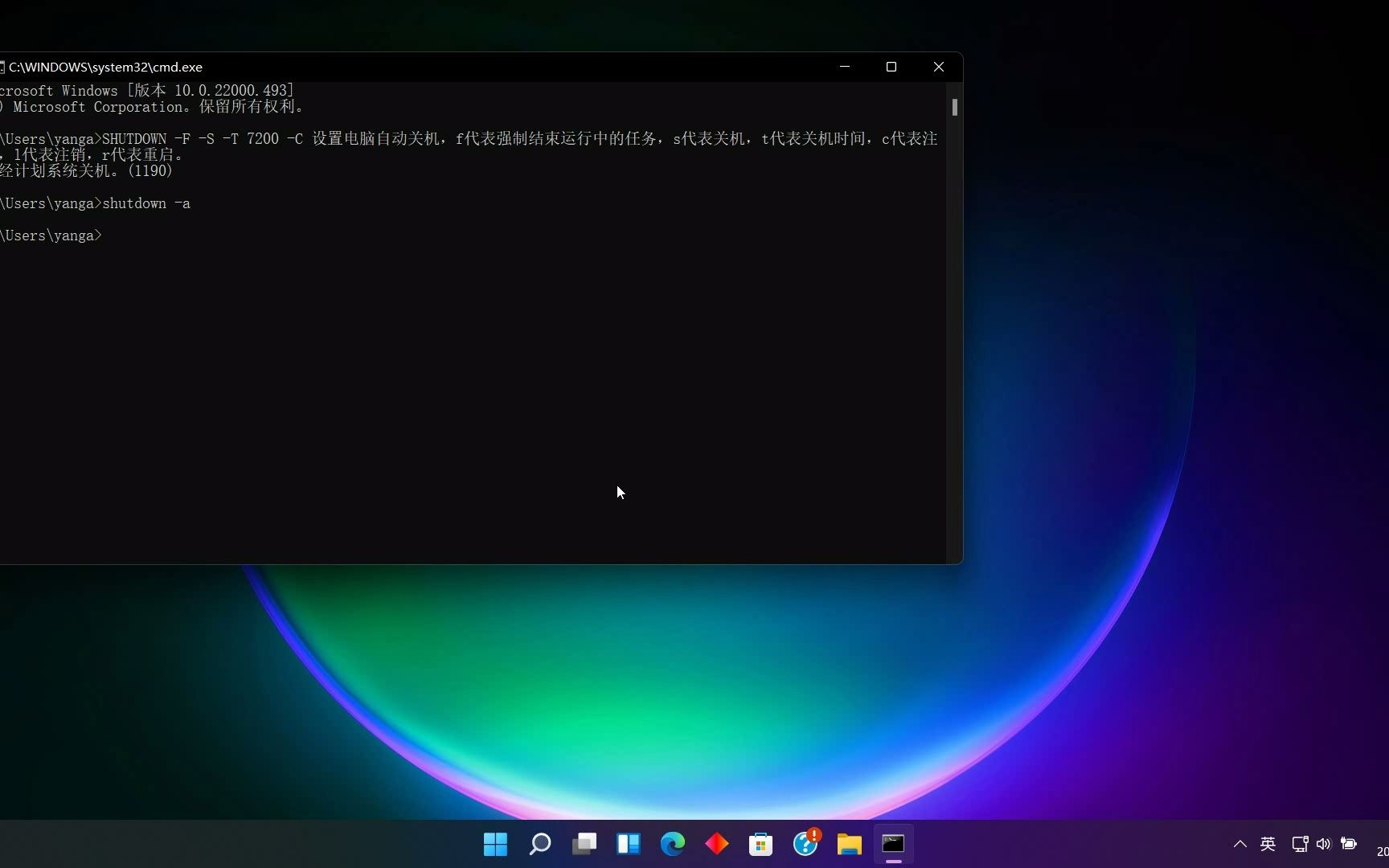Switch input language from 英 indicator

(x=1268, y=844)
